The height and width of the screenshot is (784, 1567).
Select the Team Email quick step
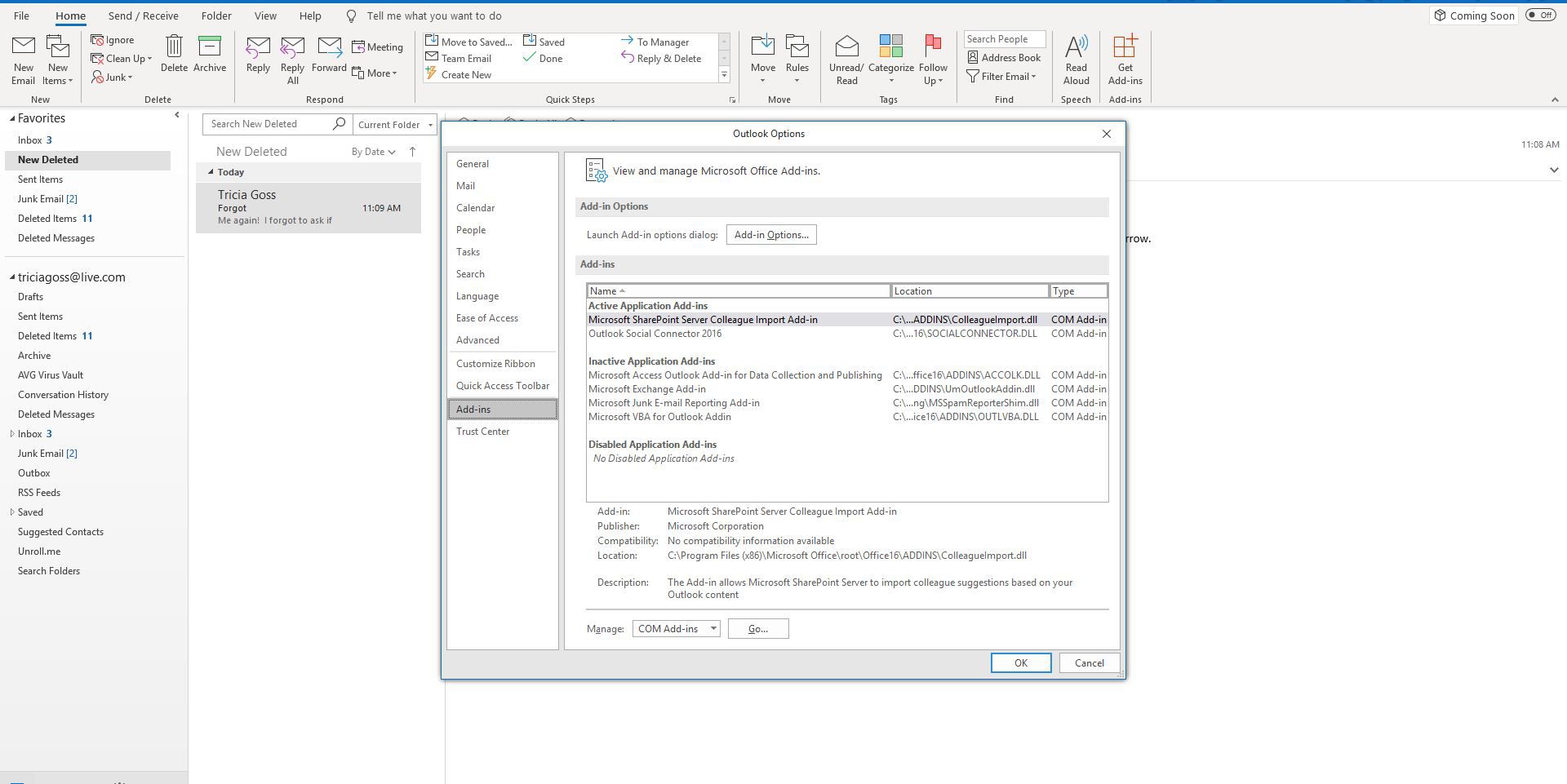tap(459, 58)
